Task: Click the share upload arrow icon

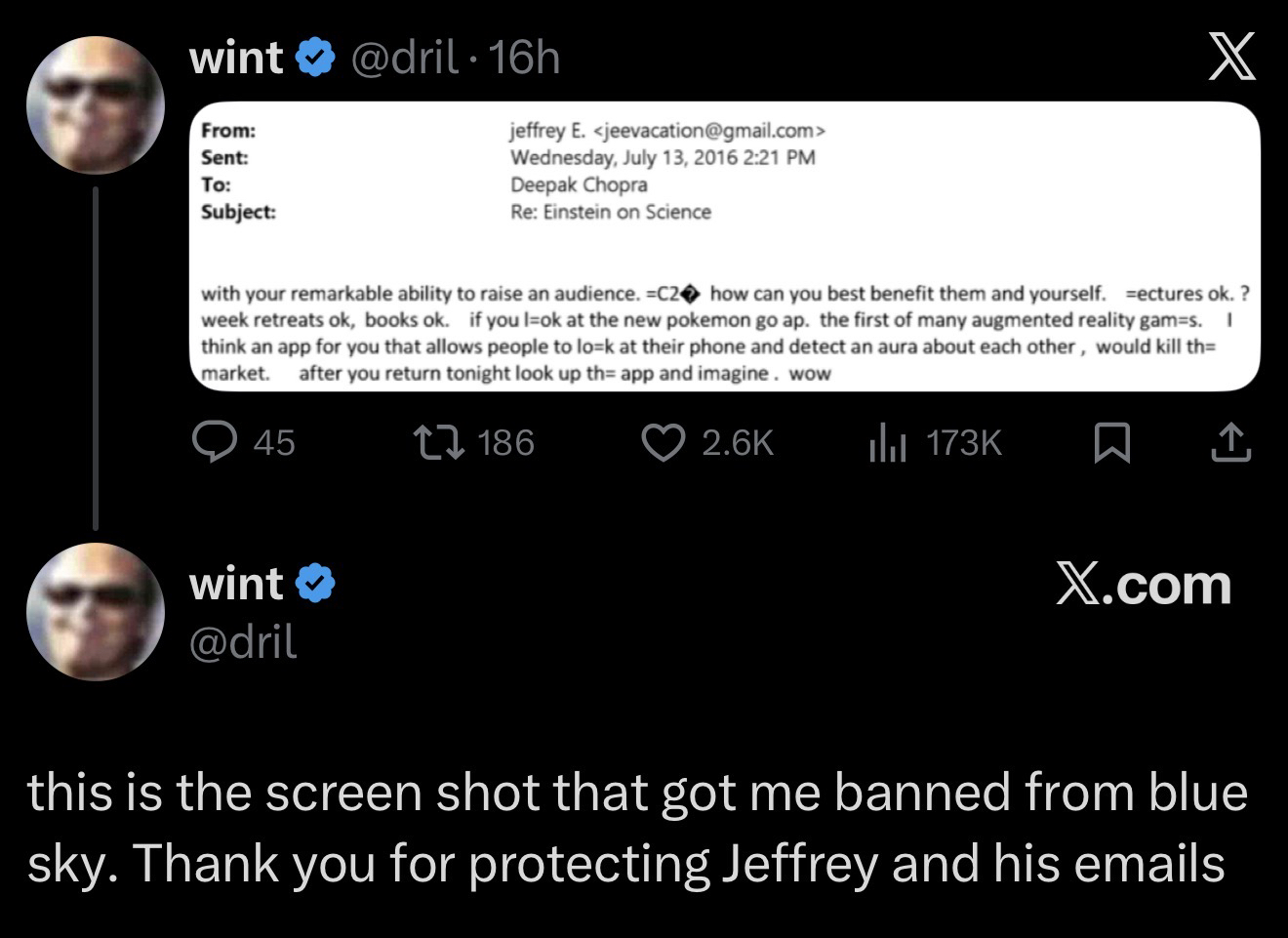Action: pyautogui.click(x=1230, y=443)
